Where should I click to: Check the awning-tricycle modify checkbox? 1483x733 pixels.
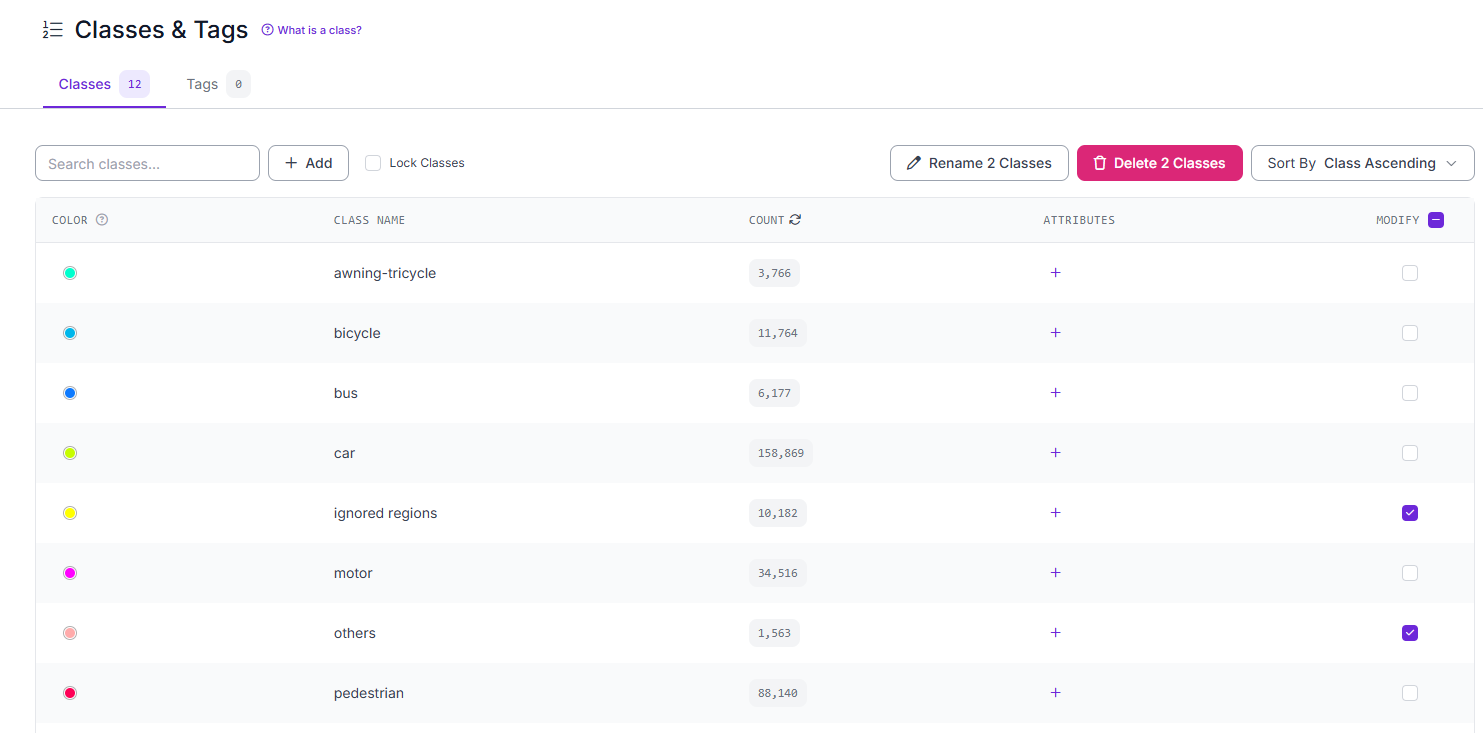[x=1410, y=273]
